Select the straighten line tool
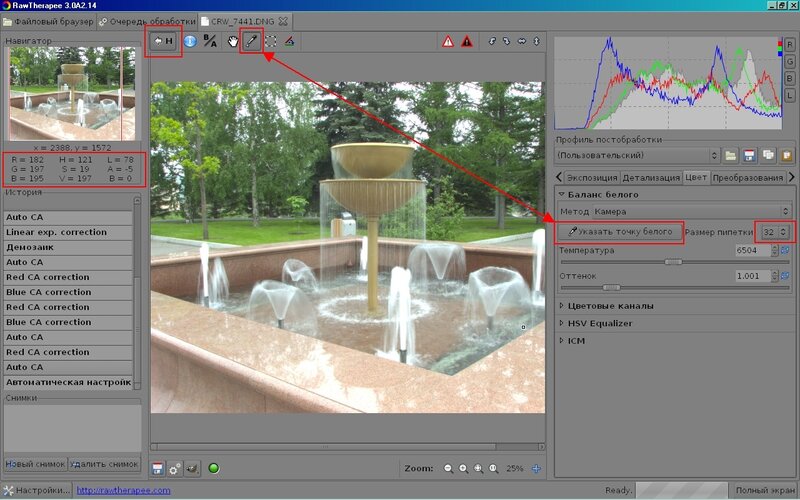800x500 pixels. (289, 41)
